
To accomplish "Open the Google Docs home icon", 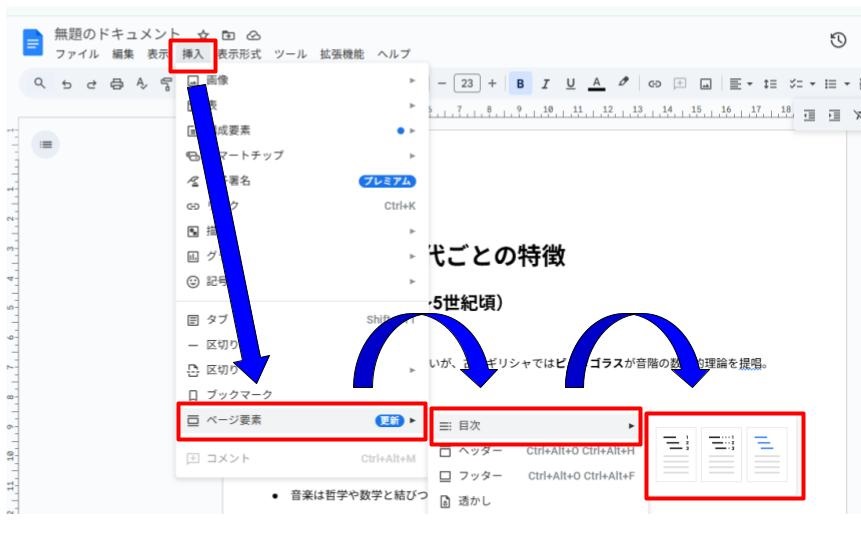I will pos(32,43).
